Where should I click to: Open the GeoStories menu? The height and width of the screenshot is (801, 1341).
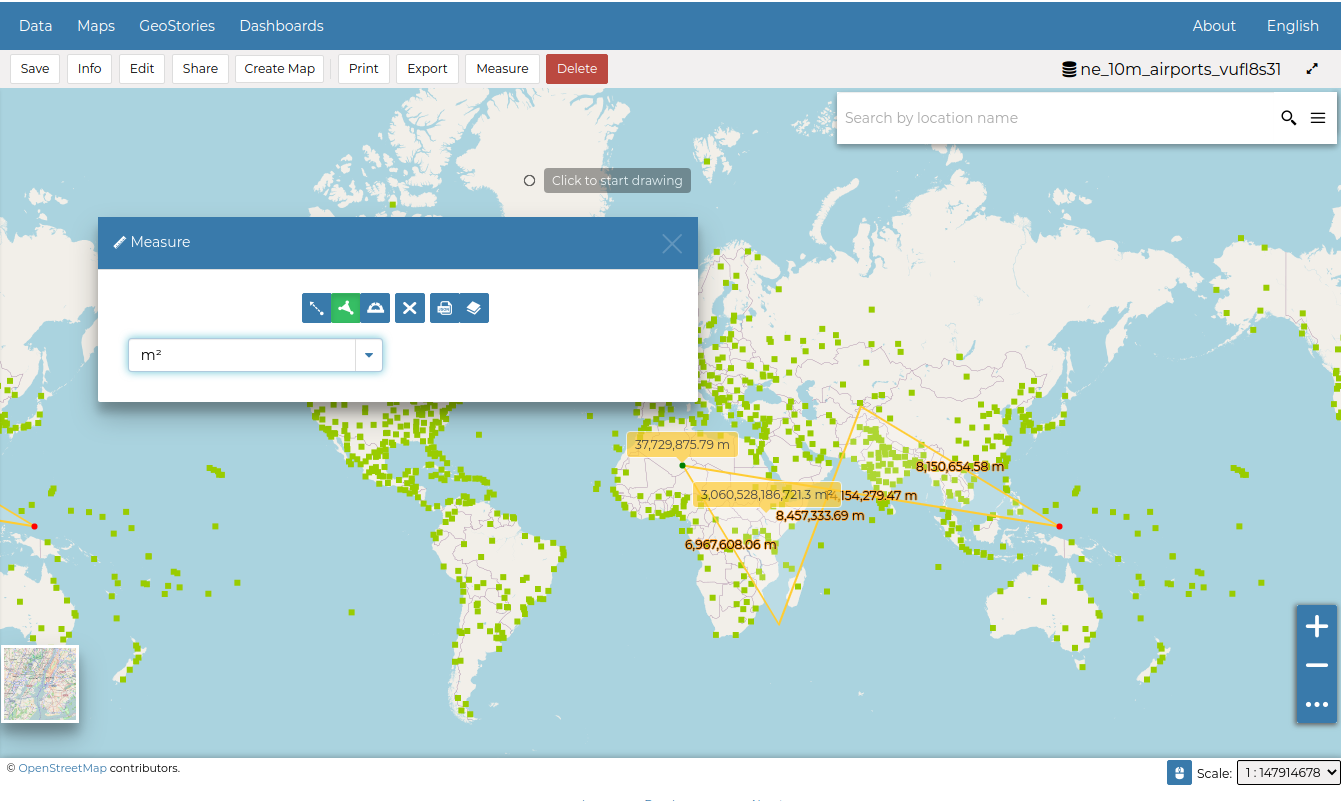click(x=177, y=26)
